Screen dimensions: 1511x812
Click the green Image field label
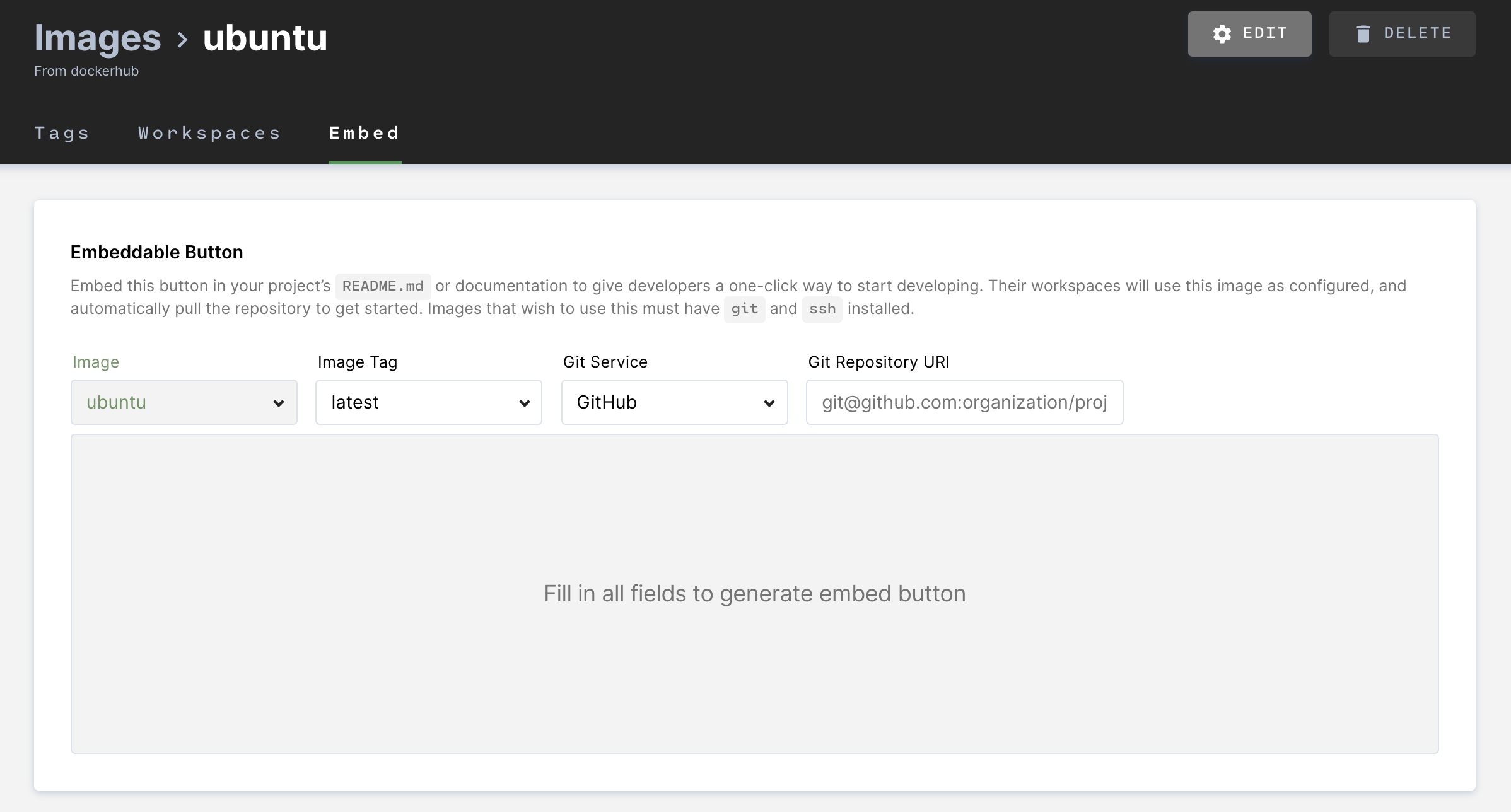coord(96,362)
